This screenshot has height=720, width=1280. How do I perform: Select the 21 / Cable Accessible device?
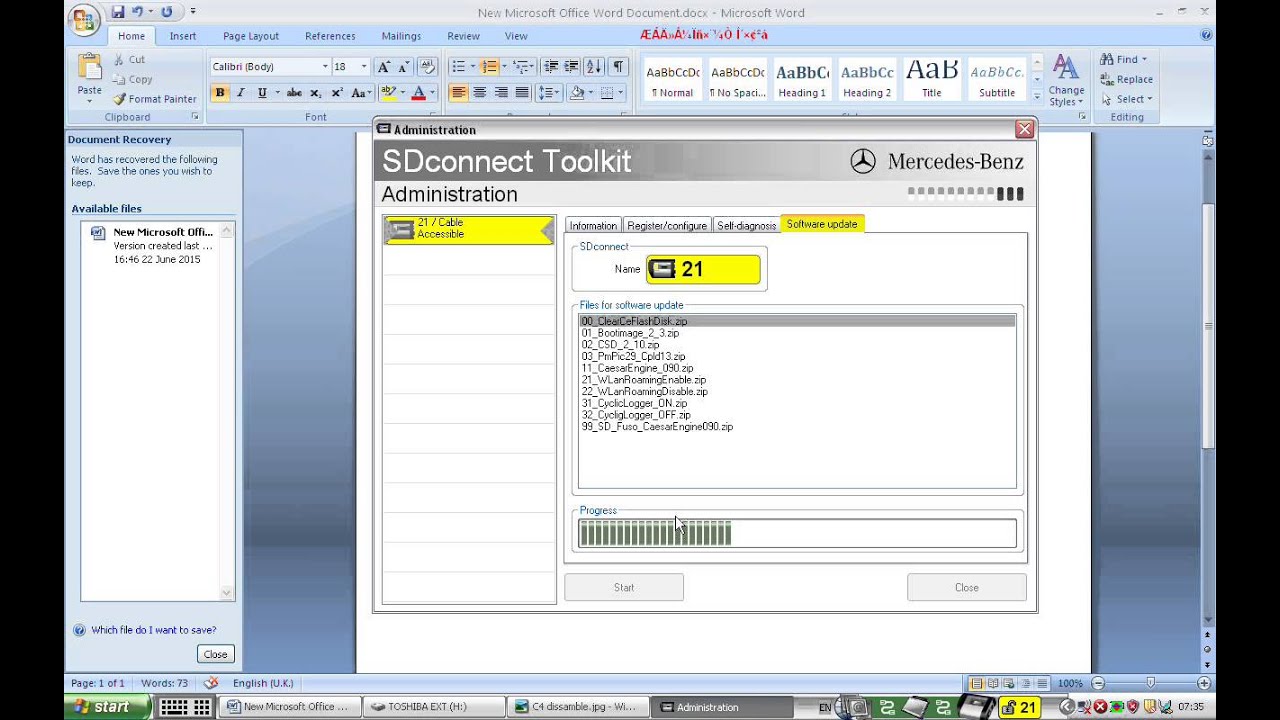tap(469, 229)
